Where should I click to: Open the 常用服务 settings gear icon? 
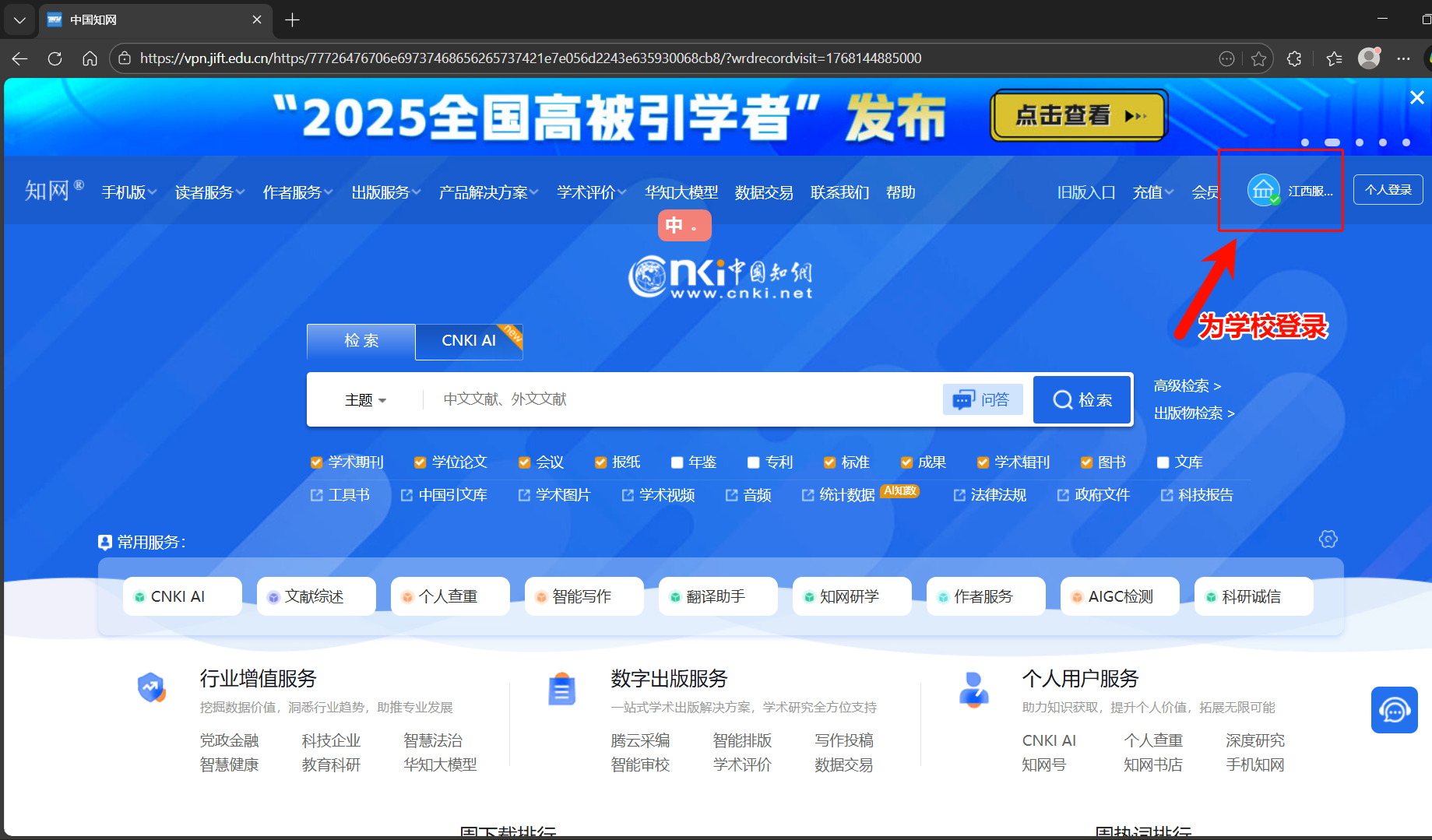click(1328, 539)
